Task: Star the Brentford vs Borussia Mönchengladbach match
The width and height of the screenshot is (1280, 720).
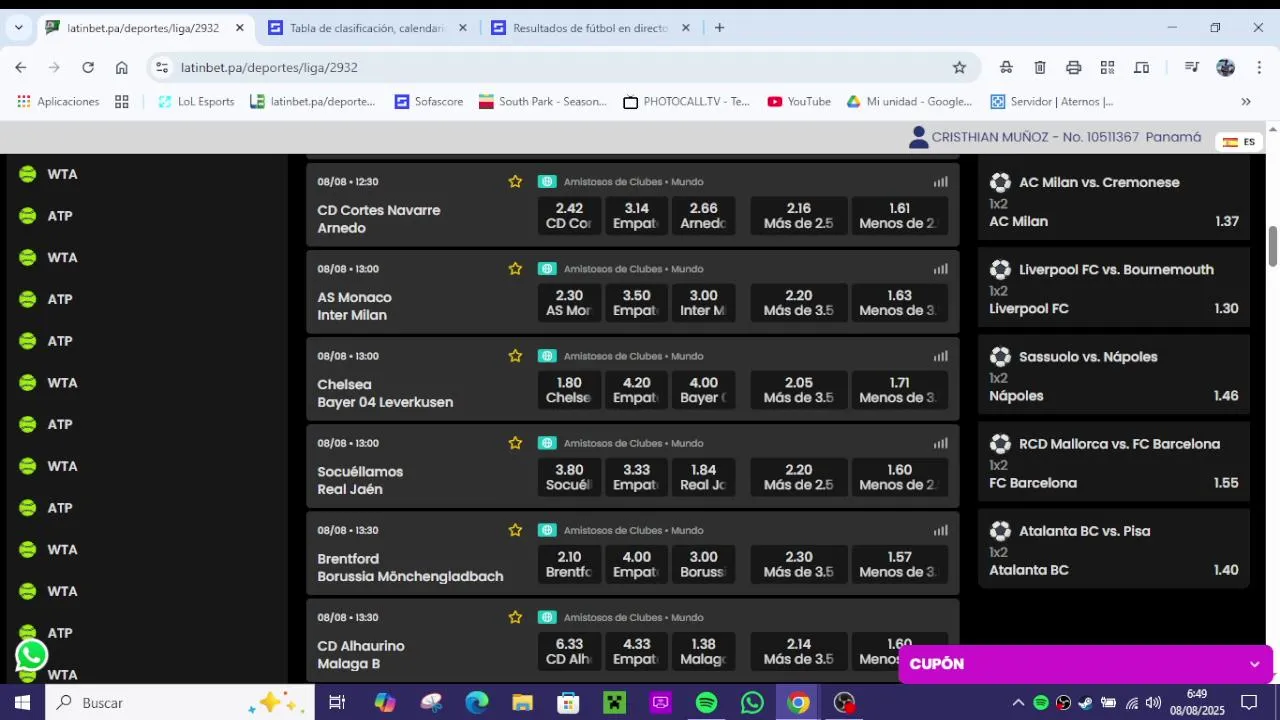Action: point(515,530)
